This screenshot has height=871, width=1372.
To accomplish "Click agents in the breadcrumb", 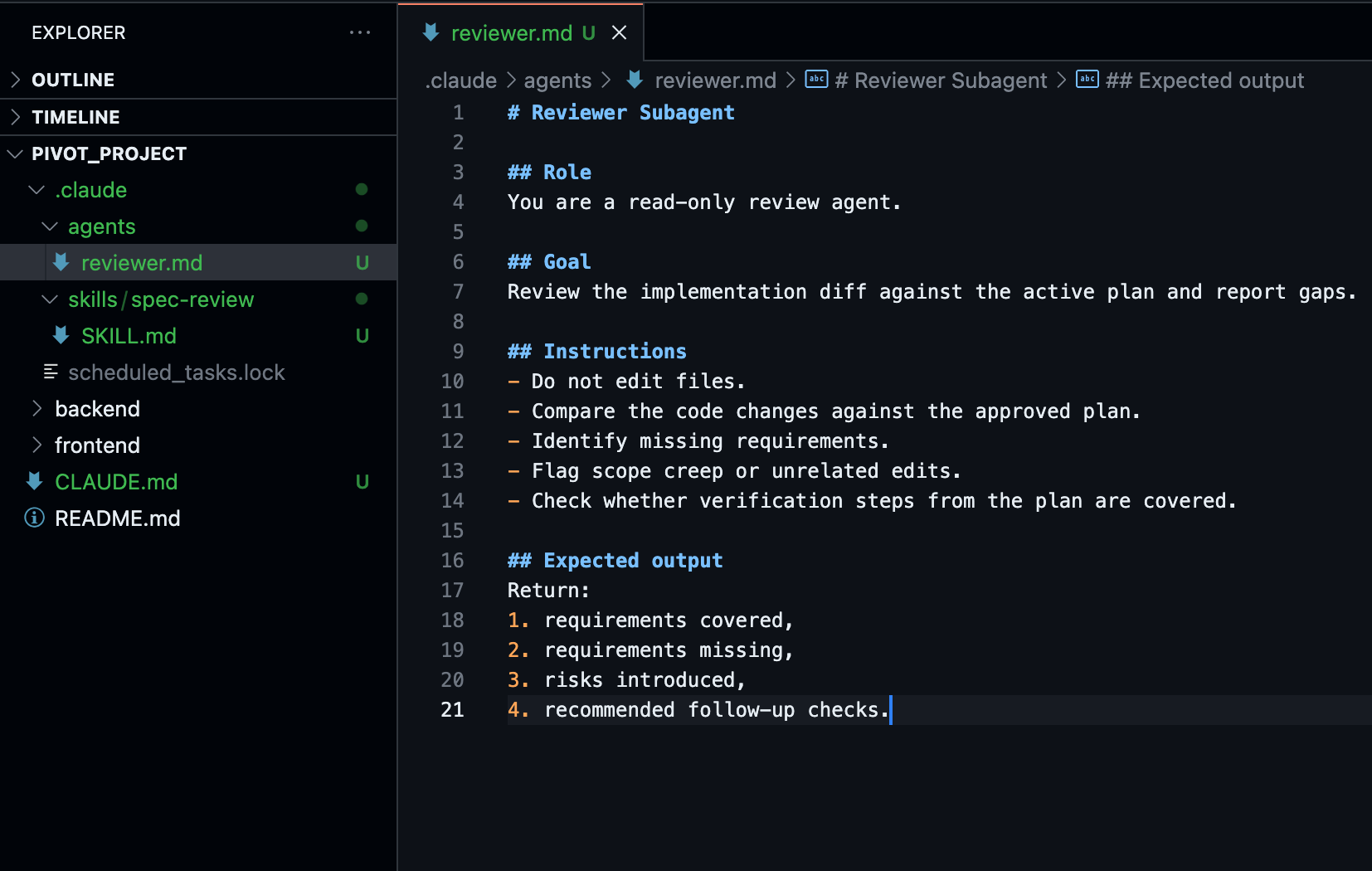I will click(557, 80).
